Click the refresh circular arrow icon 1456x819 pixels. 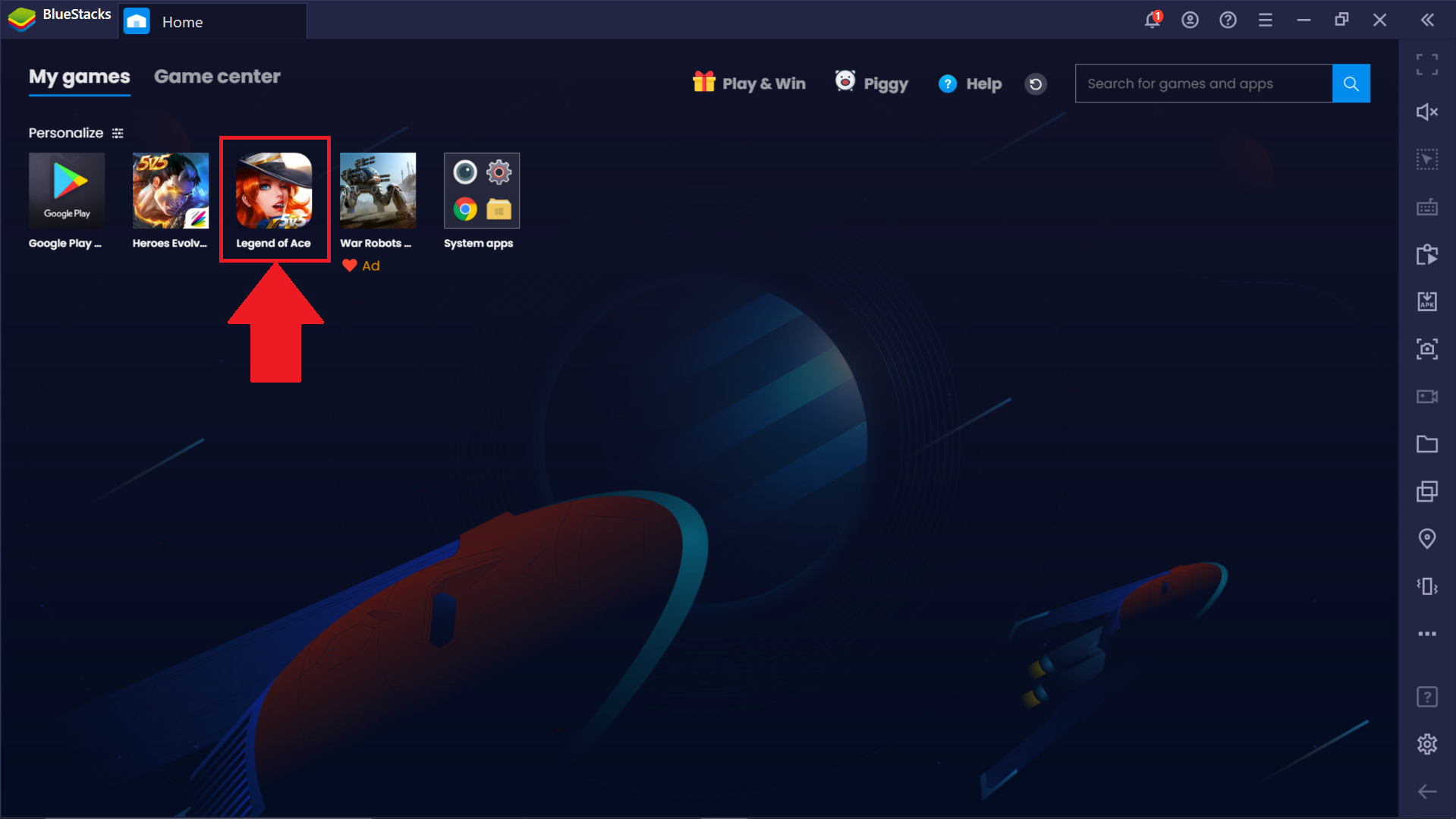[x=1036, y=83]
